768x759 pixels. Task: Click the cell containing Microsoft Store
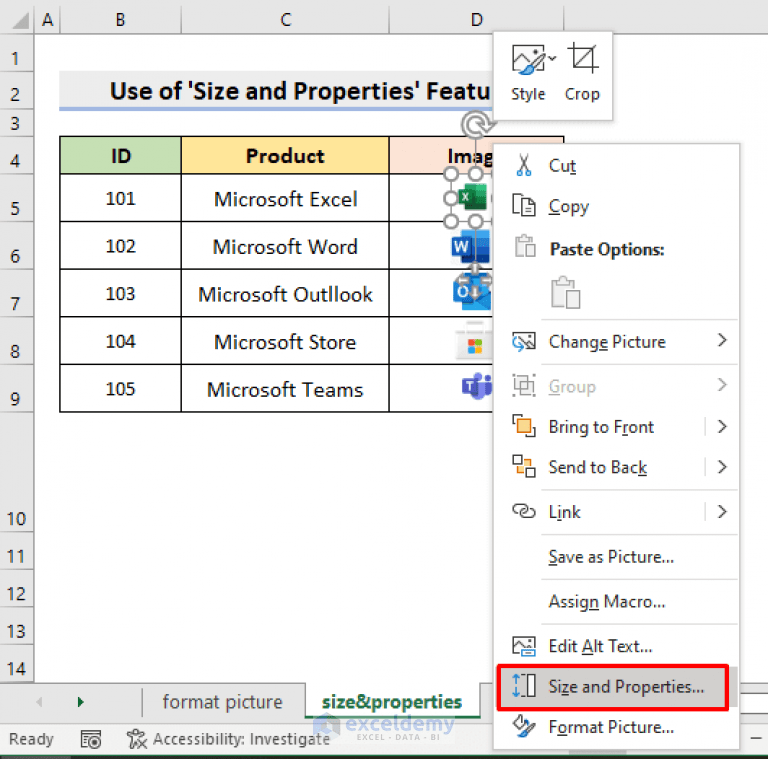[285, 341]
